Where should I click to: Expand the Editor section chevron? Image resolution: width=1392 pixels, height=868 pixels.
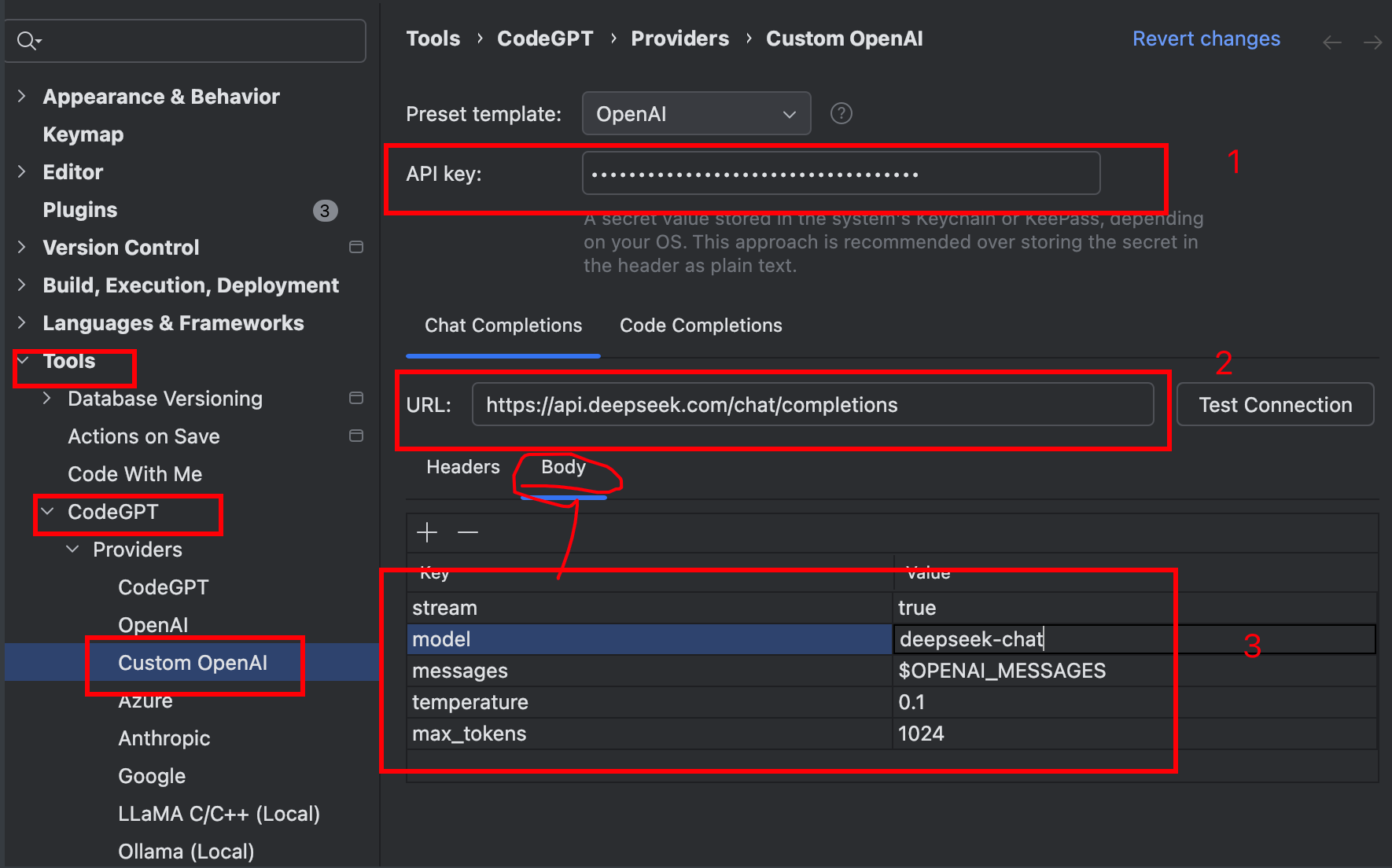pos(22,171)
